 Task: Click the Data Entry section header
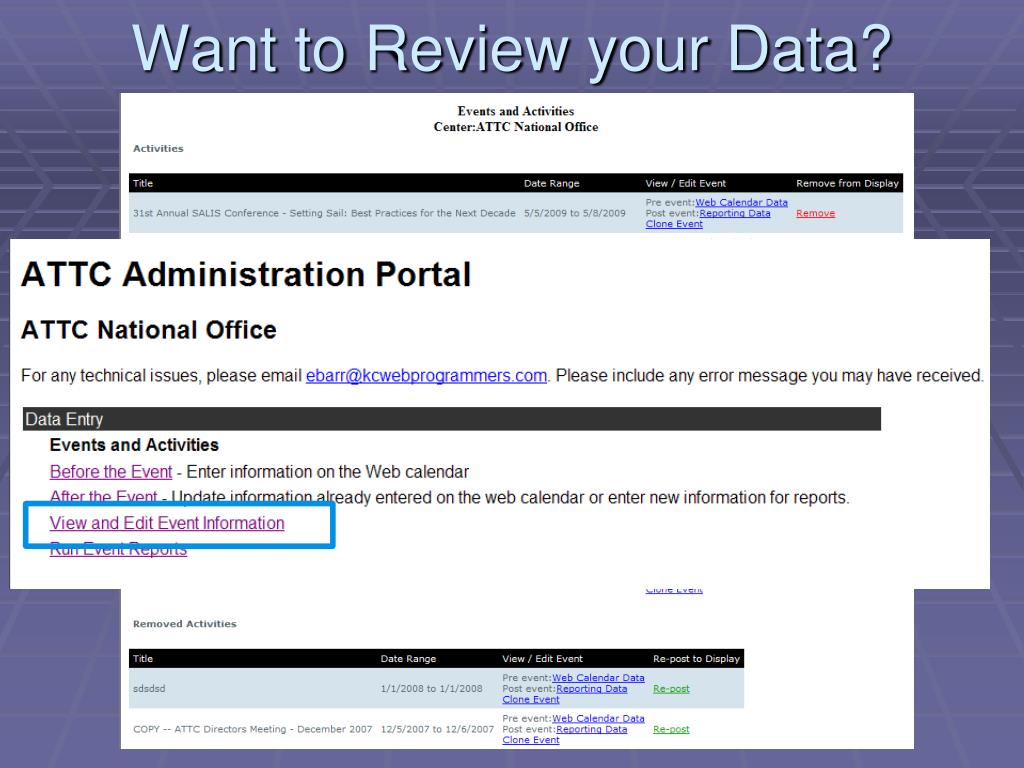[452, 419]
